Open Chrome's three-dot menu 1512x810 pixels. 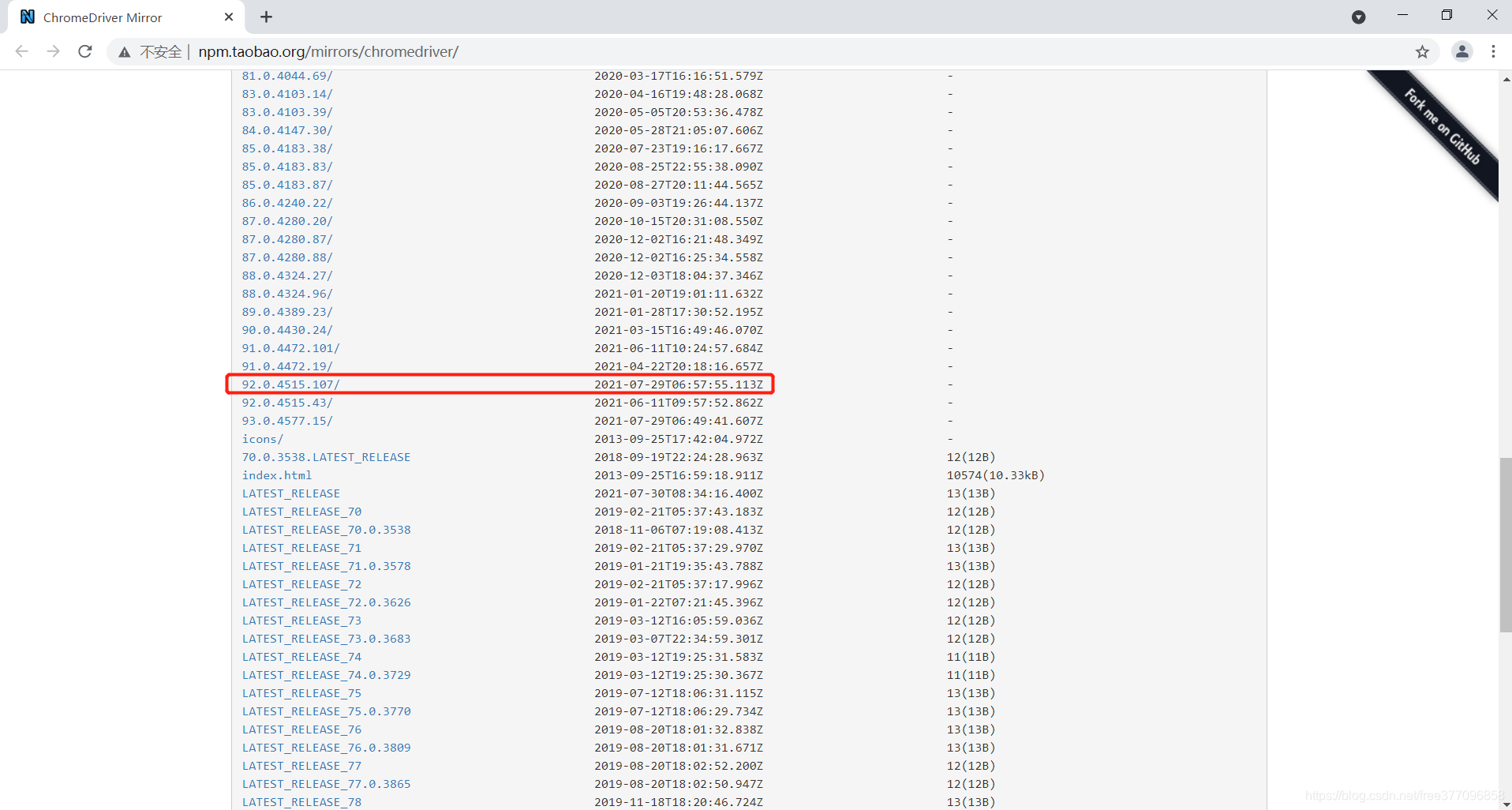coord(1493,52)
